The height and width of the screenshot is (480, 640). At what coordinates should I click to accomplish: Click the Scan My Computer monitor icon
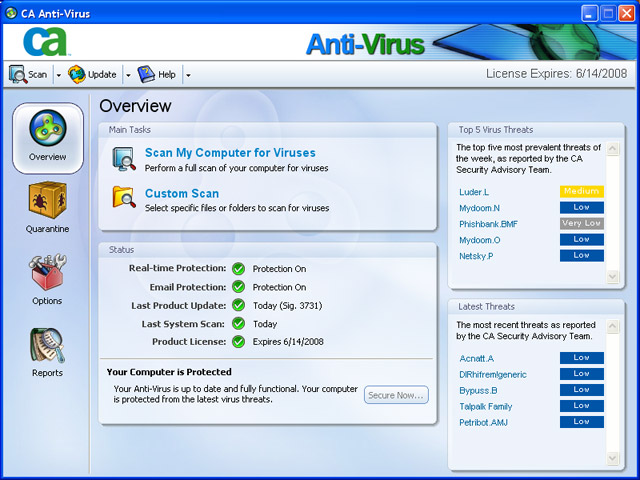pyautogui.click(x=124, y=159)
